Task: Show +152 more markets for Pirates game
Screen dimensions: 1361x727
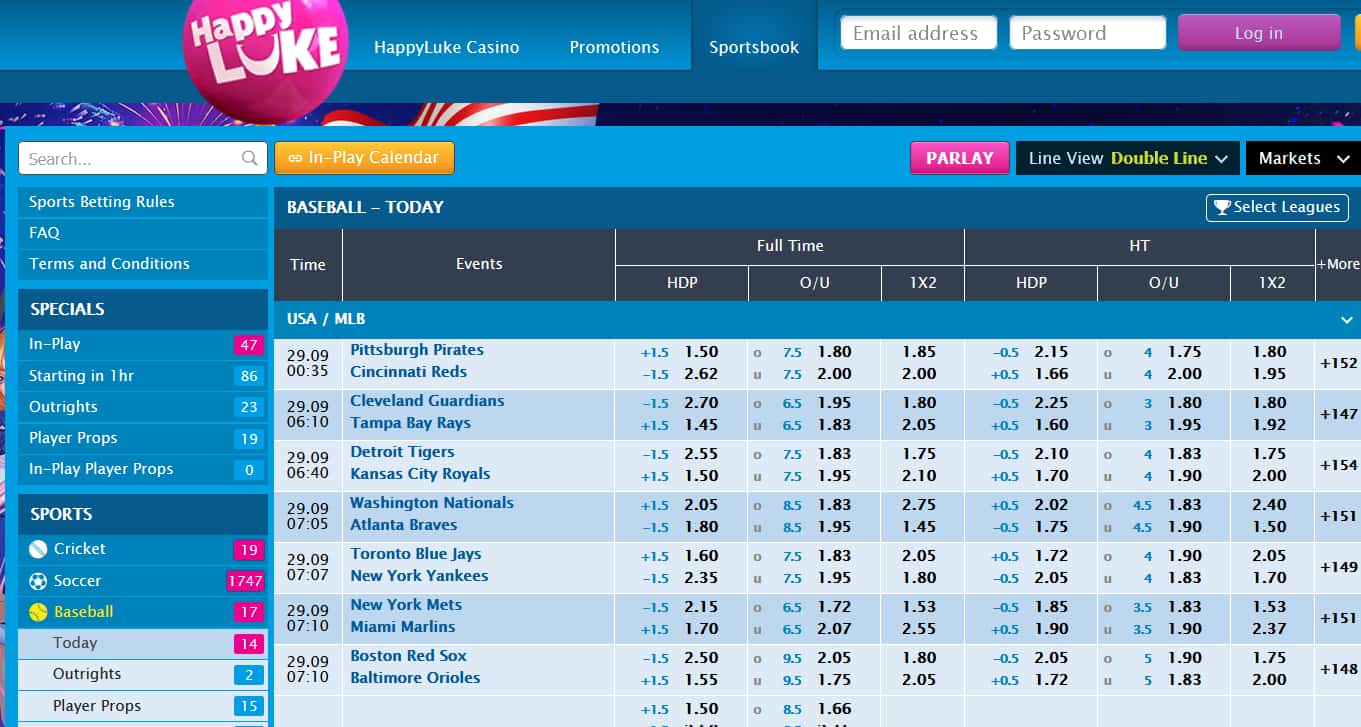Action: coord(1338,363)
